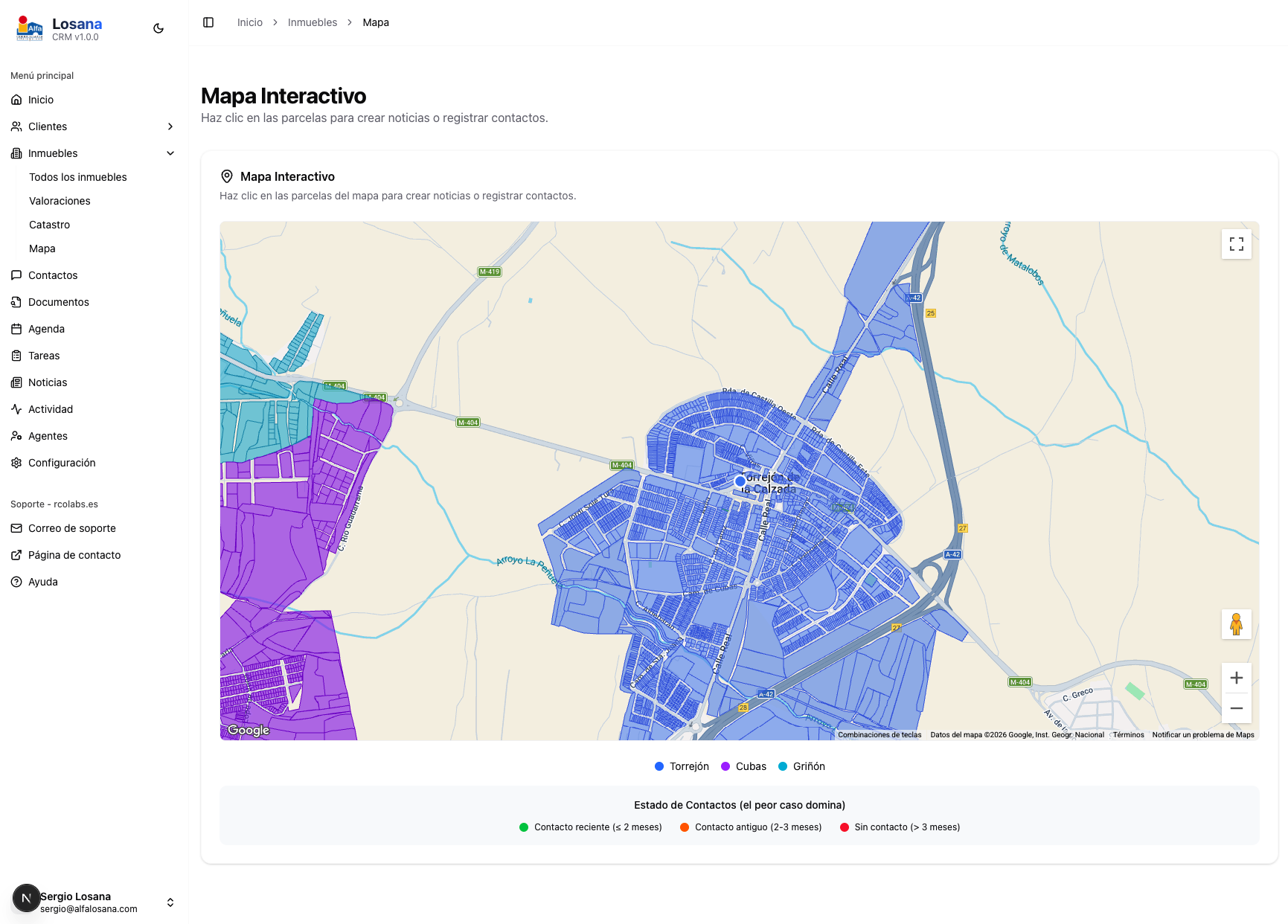Collapse the sidebar using the panel icon
The image size is (1288, 924).
click(208, 22)
